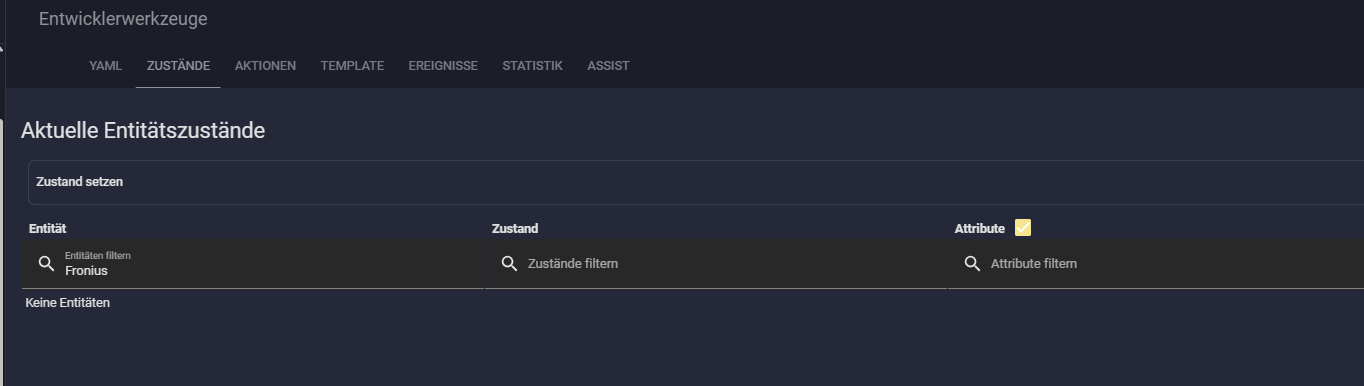Click the Entität column header
Image resolution: width=1364 pixels, height=386 pixels.
(x=47, y=229)
